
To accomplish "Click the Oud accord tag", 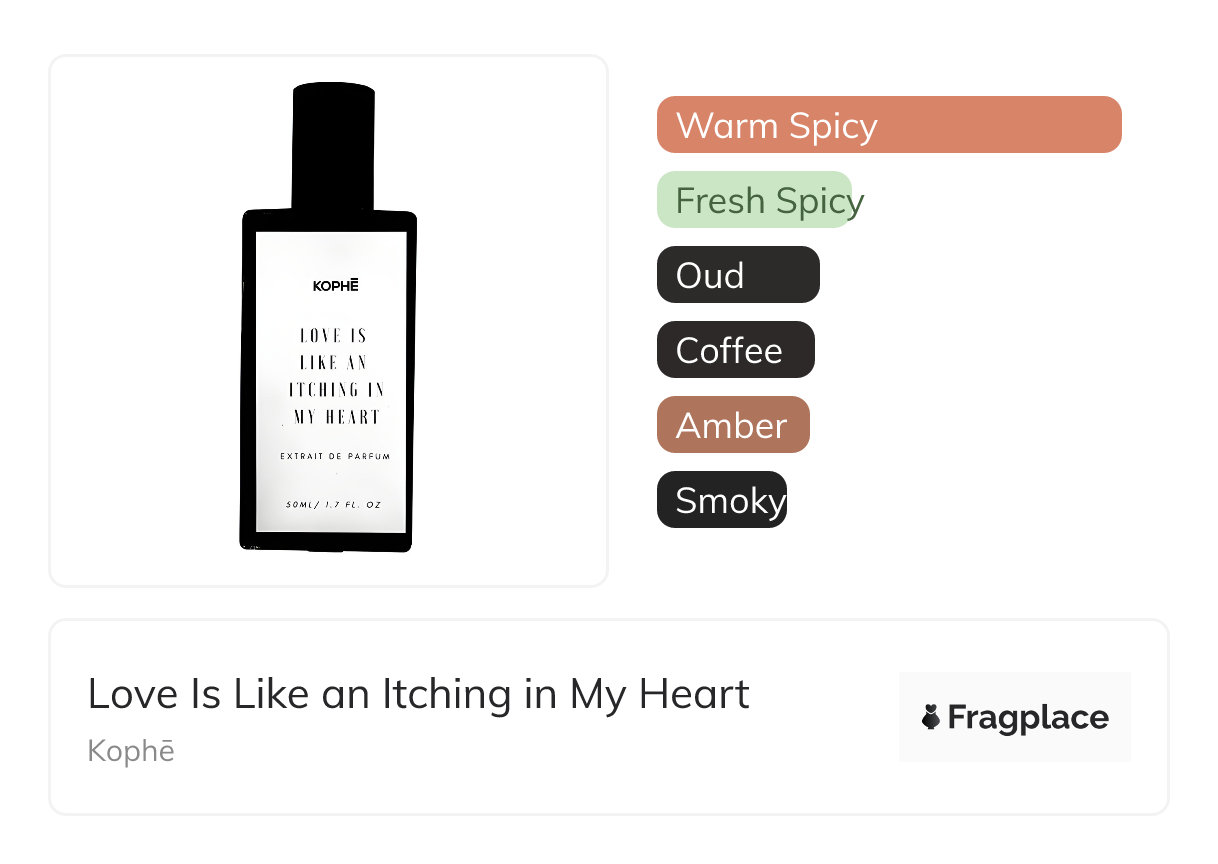I will coord(738,275).
